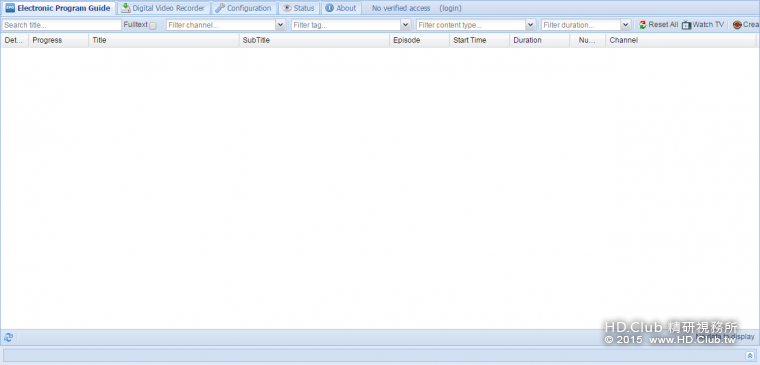Expand the Filter tag dropdown arrow
Screen dimensions: 760x365
point(406,25)
